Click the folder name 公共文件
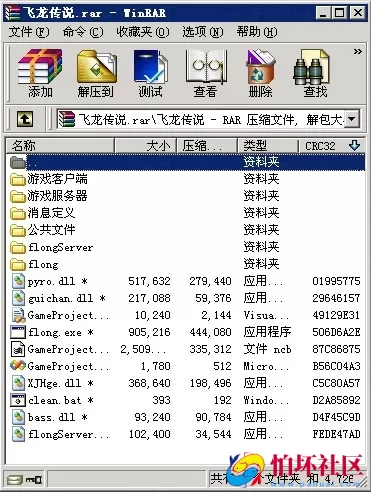Image resolution: width=371 pixels, height=492 pixels. (51, 230)
